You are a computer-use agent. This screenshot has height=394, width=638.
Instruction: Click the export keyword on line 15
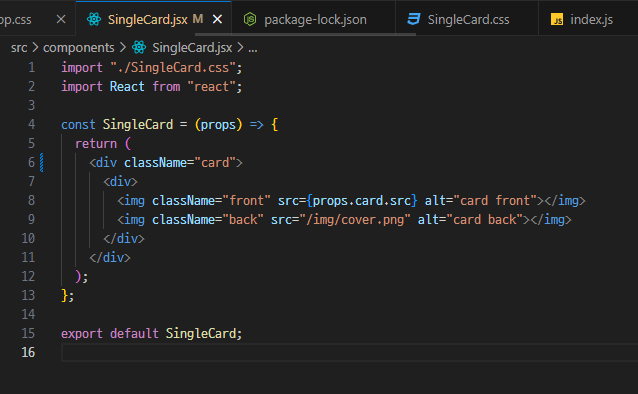click(81, 334)
